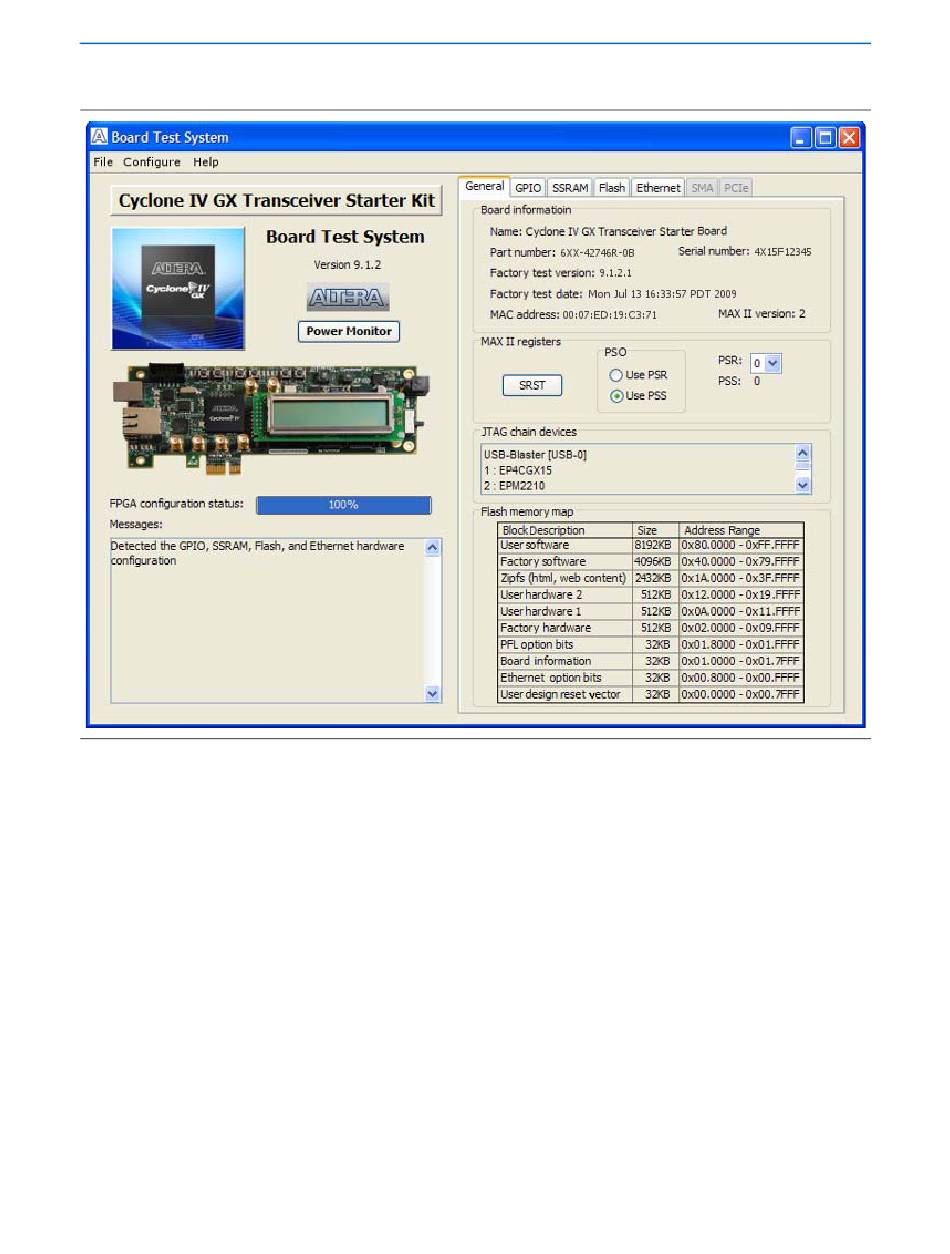Click the Factory test version 9.1.2.1 value
The width and height of the screenshot is (950, 1254).
coord(615,273)
